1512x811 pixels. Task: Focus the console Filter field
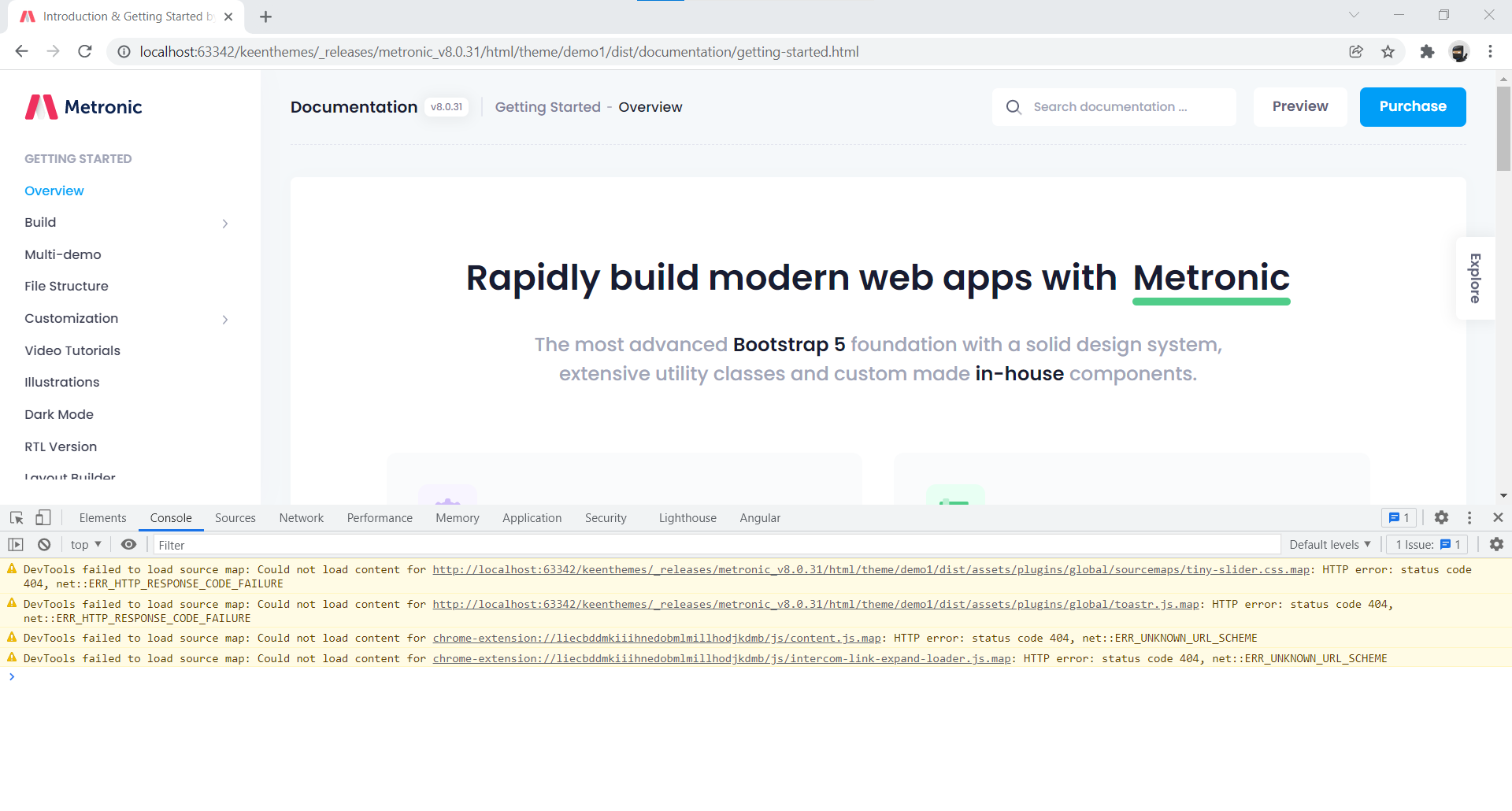(x=717, y=545)
